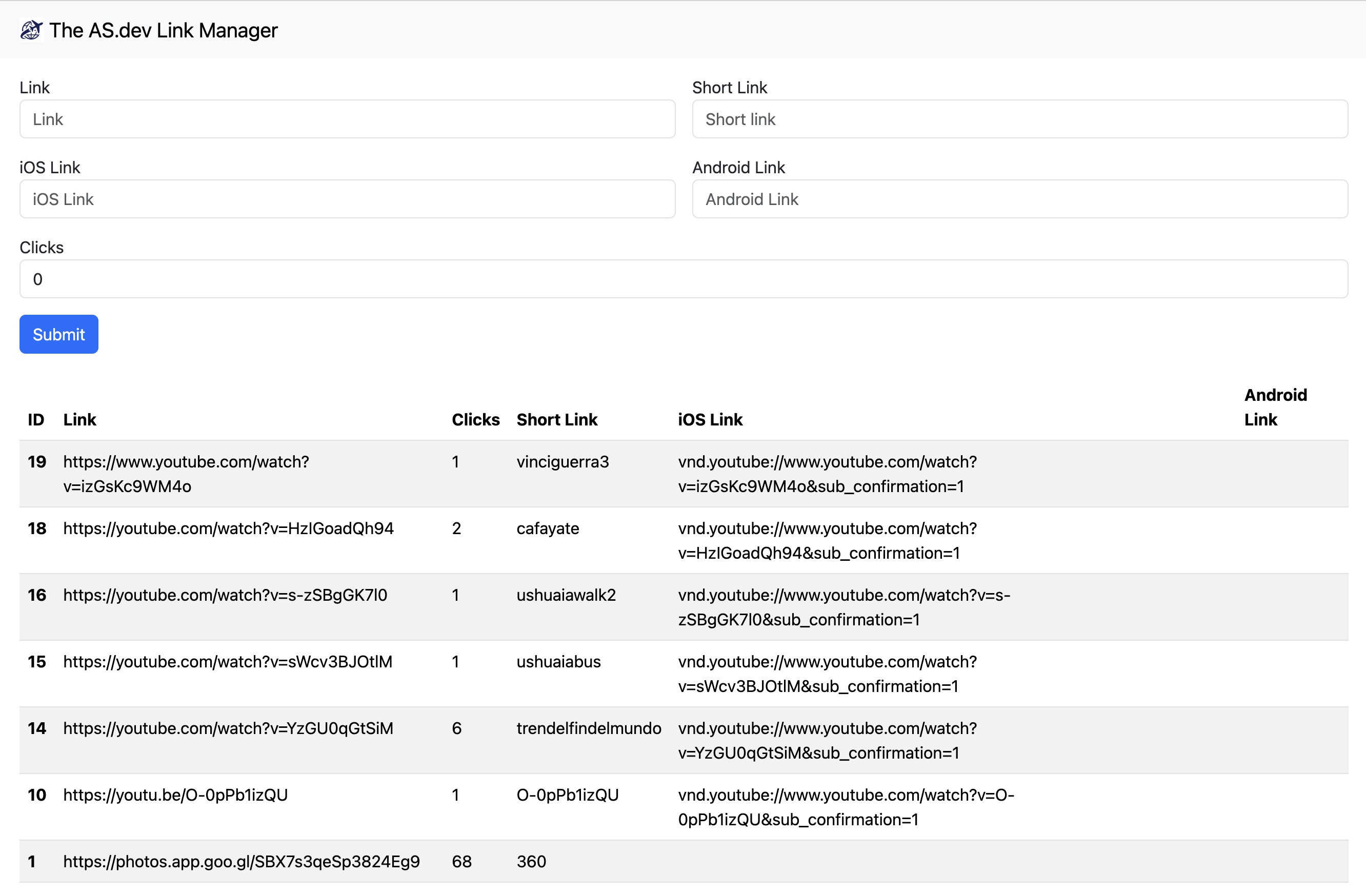Screen dimensions: 1366x896
Task: Select the Clicks number field
Action: click(x=683, y=279)
